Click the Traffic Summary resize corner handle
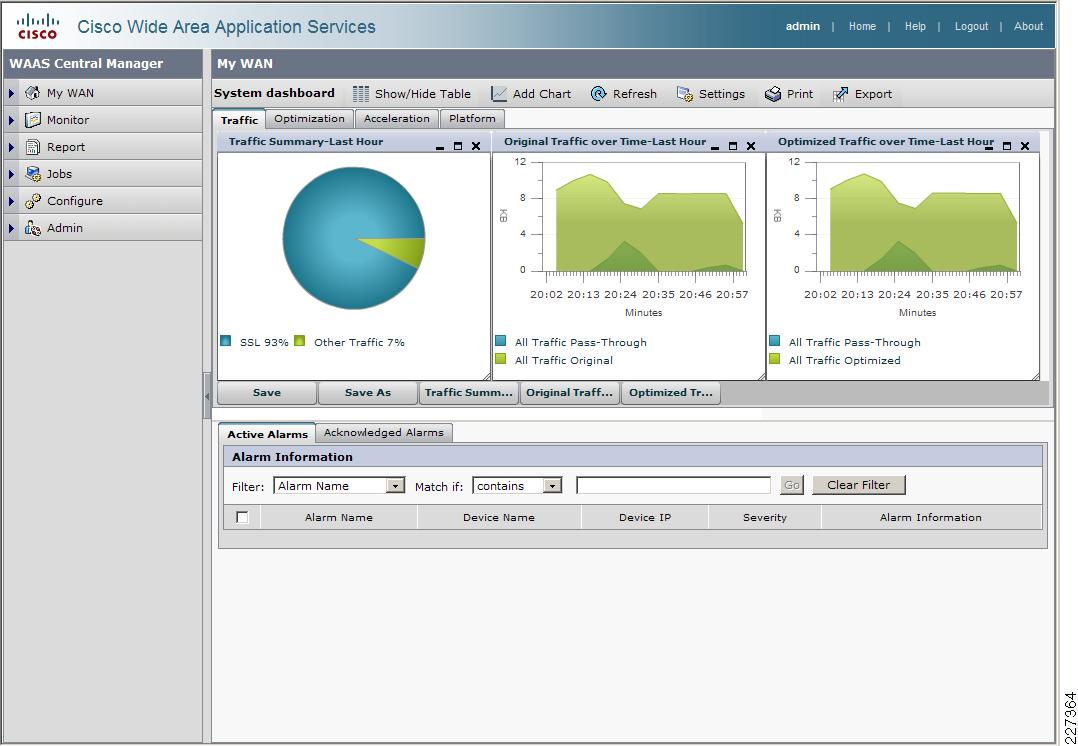This screenshot has height=746, width=1078. (x=487, y=376)
